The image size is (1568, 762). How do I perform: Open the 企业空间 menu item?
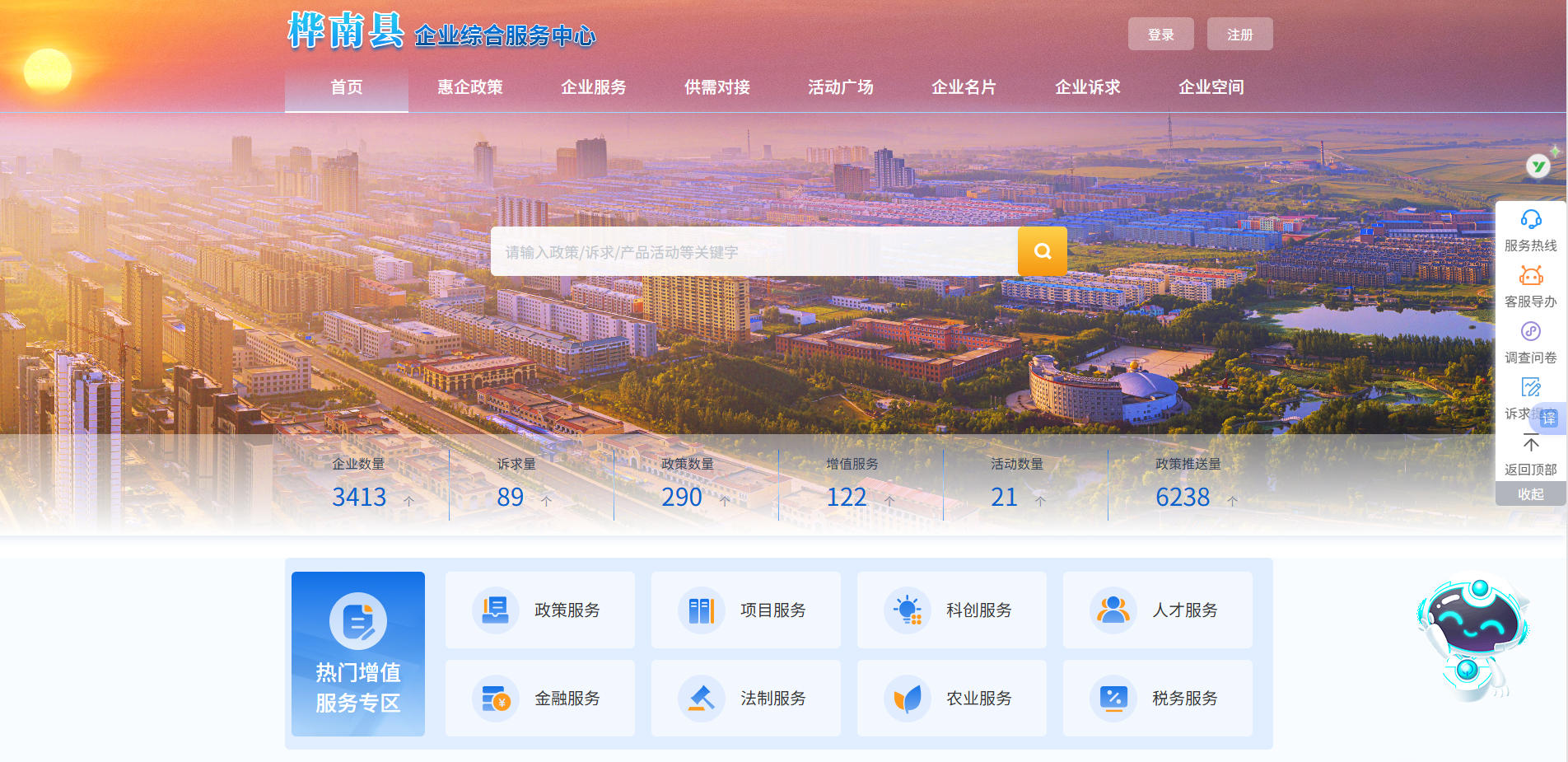coord(1211,87)
